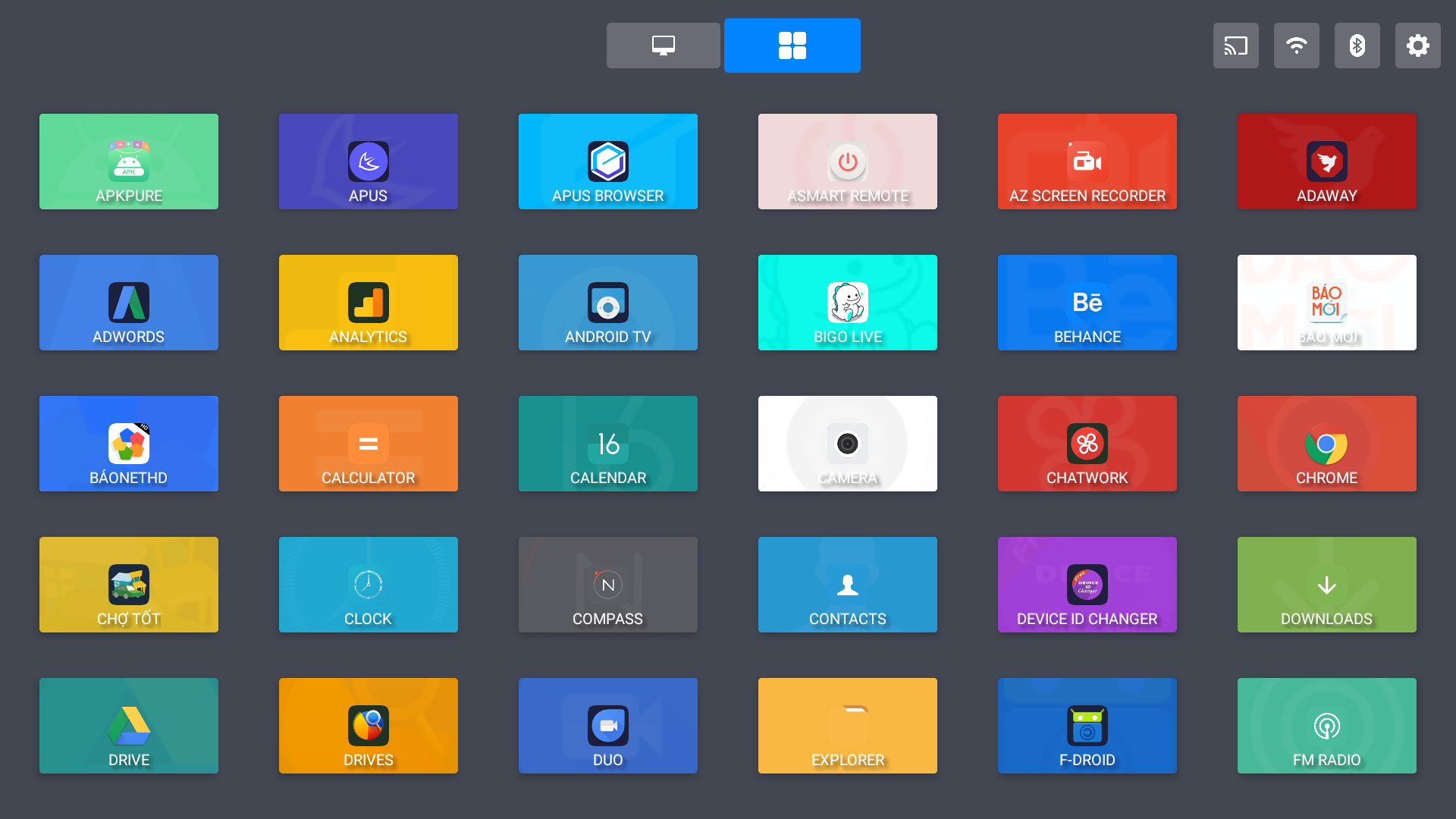The image size is (1456, 819).
Task: Click the screen cast button
Action: tap(1235, 45)
